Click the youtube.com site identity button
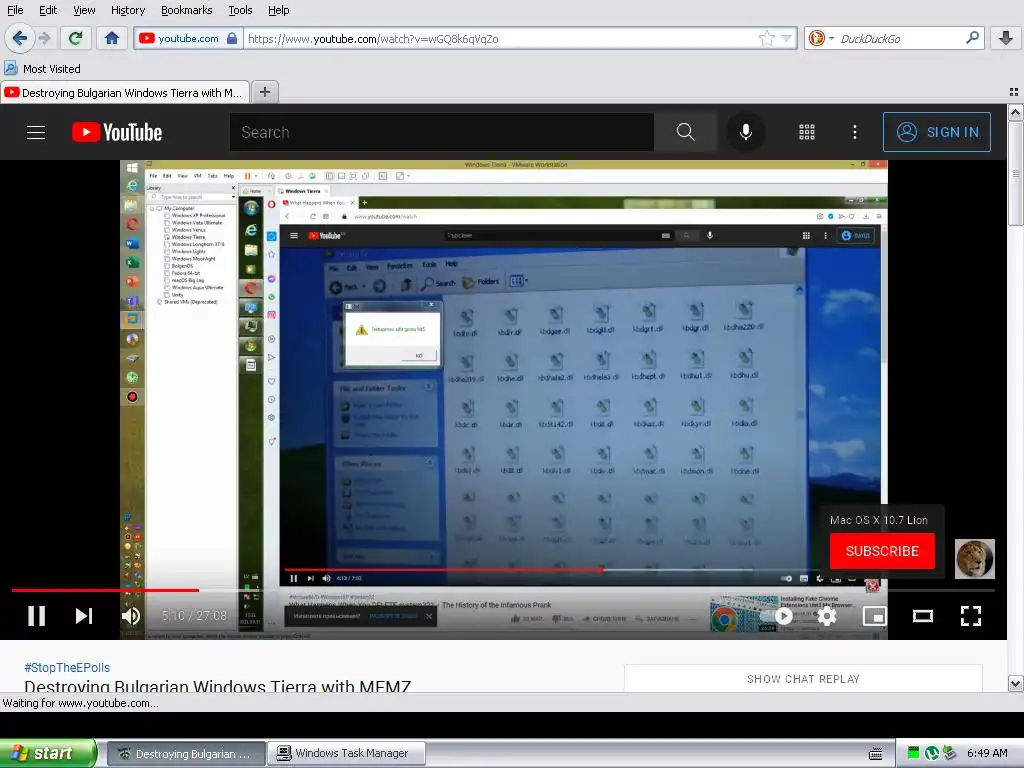 pos(188,39)
